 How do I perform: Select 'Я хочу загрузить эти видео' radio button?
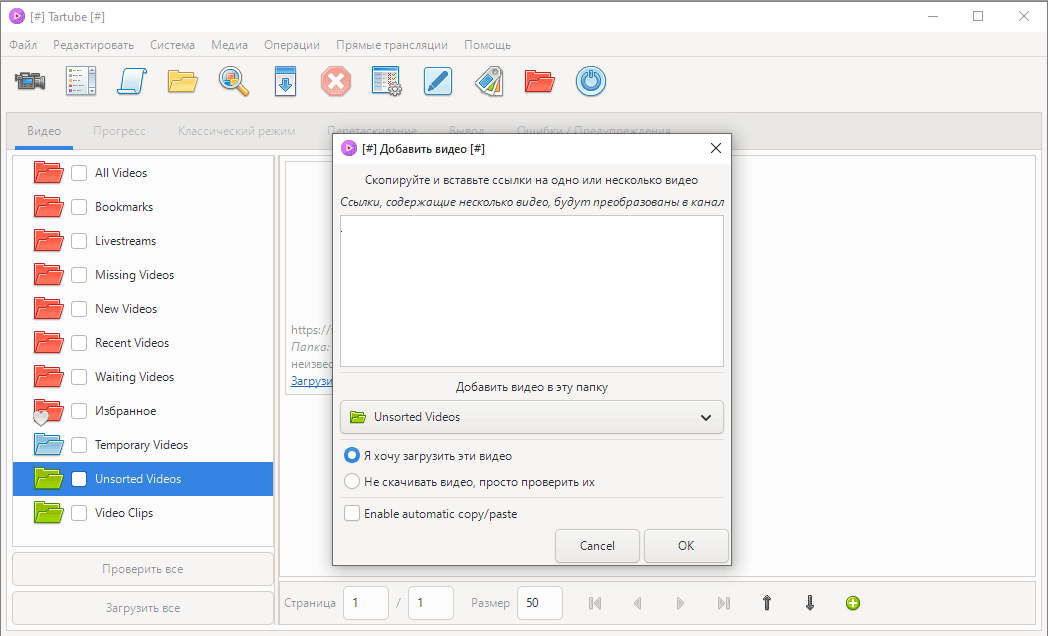click(352, 456)
